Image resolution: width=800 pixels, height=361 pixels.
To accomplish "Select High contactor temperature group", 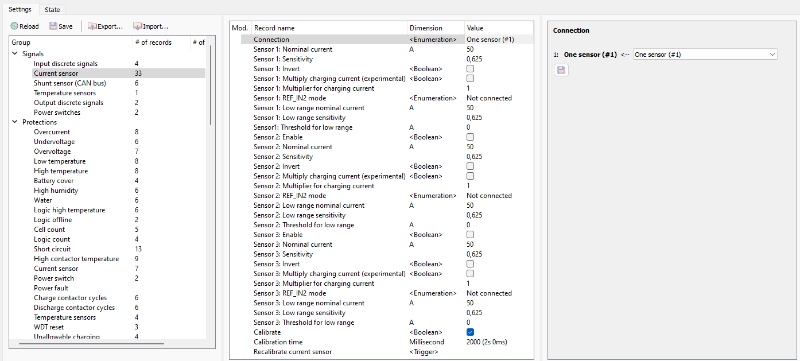I will [x=76, y=259].
